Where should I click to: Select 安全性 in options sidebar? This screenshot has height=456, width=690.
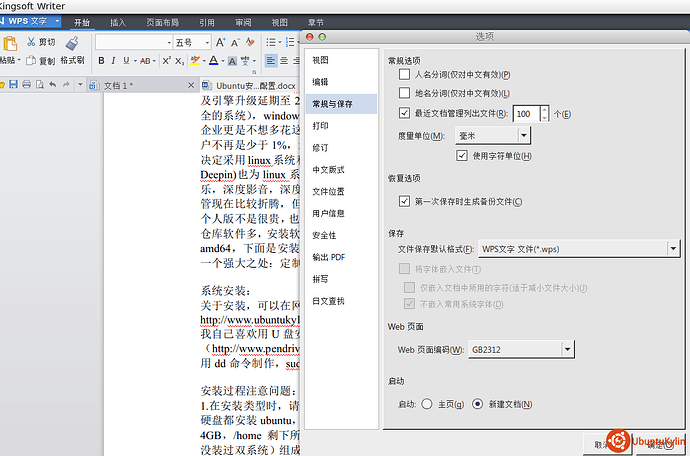(341, 235)
